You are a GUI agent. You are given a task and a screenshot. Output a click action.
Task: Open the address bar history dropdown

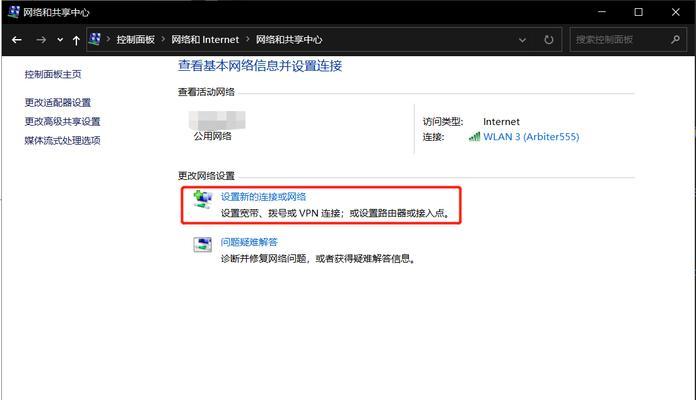(x=522, y=40)
